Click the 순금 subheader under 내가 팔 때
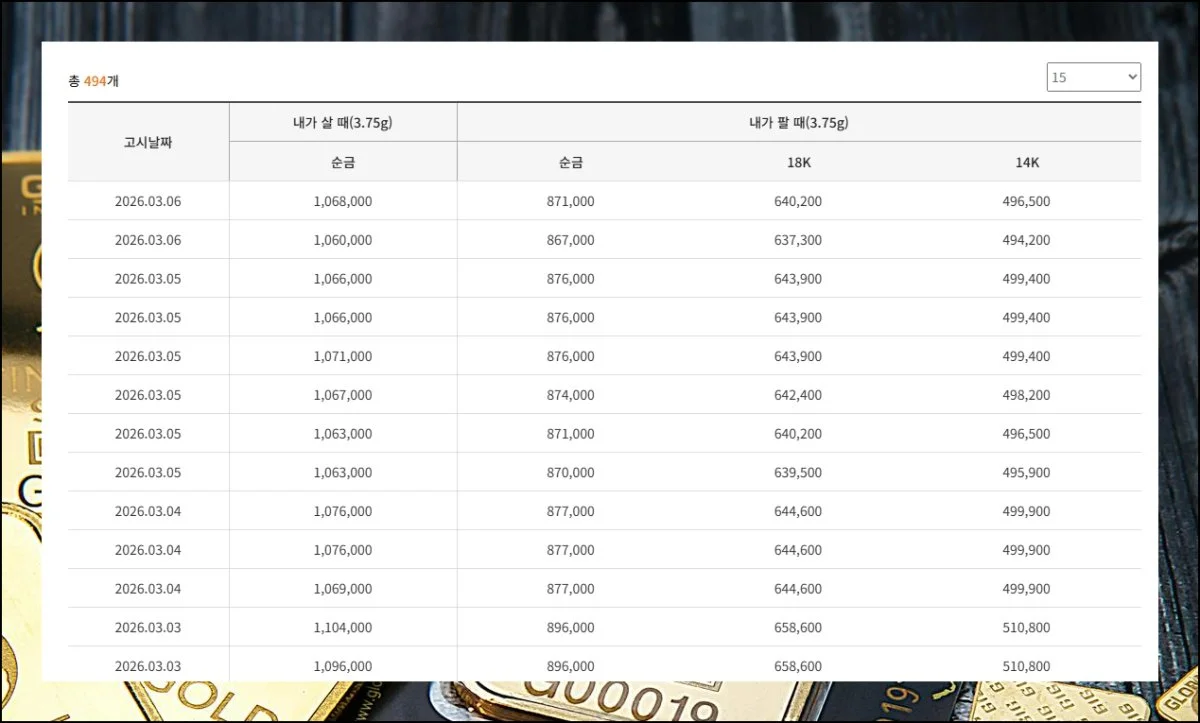 coord(570,162)
